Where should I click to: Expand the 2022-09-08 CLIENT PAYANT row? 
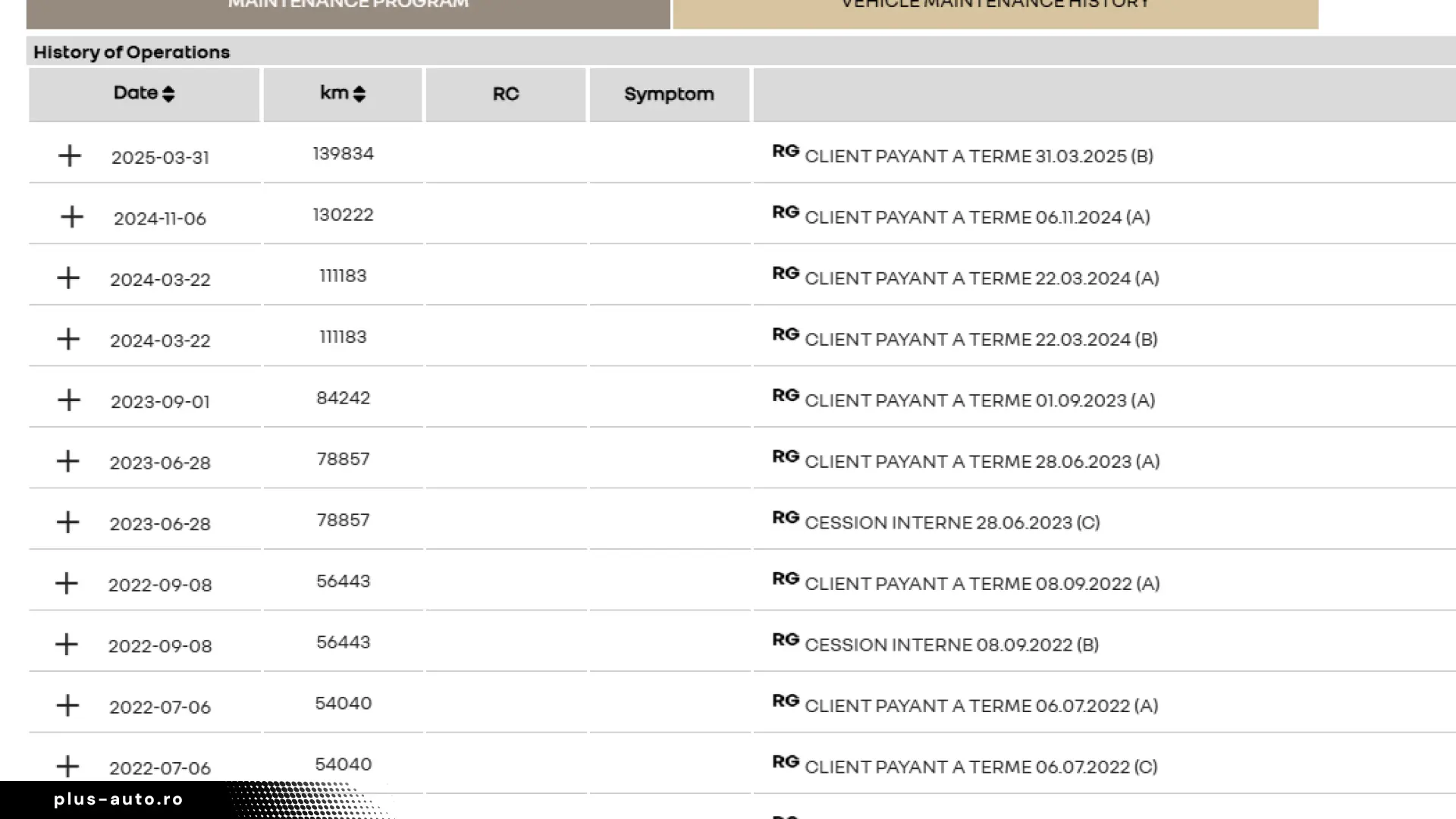pyautogui.click(x=66, y=583)
